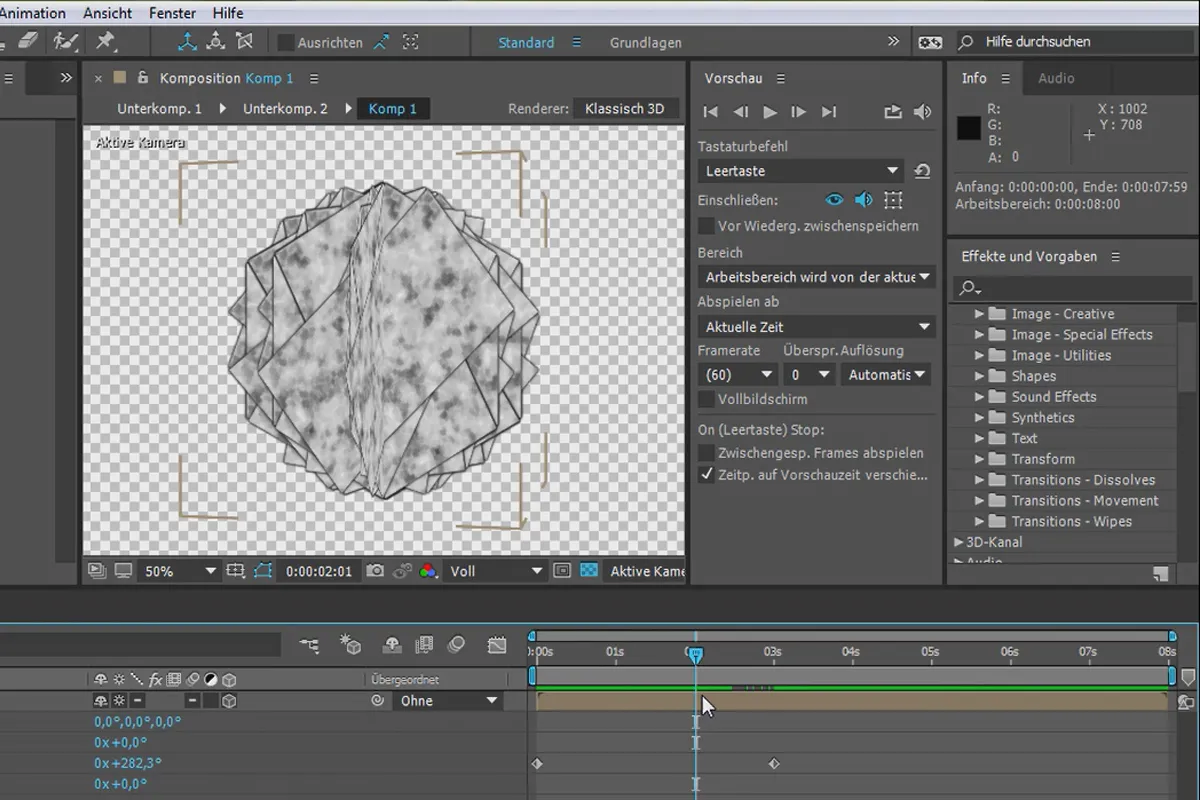Toggle include audio speaker icon
1200x800 pixels.
[864, 200]
